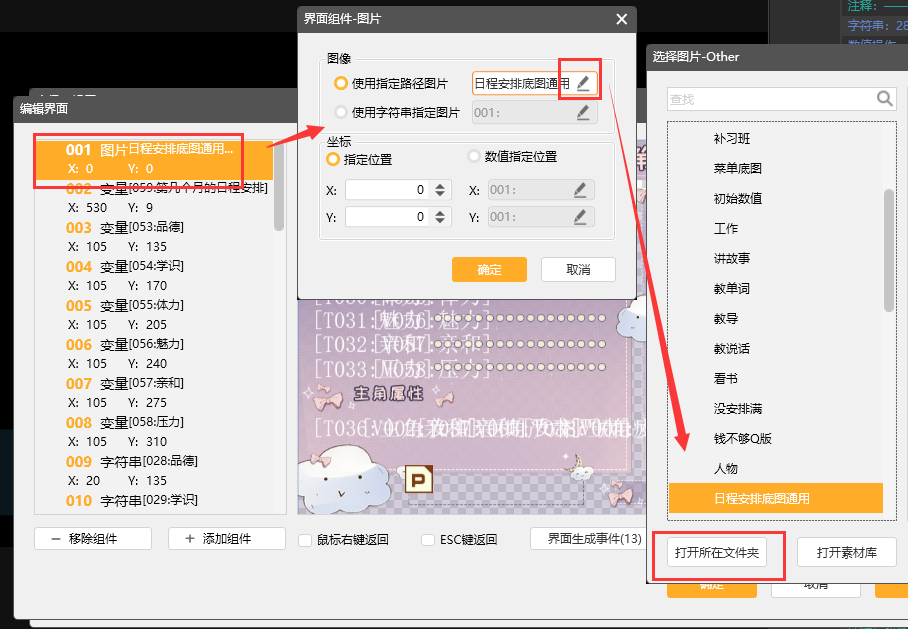Select 菜单底图 in image list
Screen dimensions: 908x629
point(775,169)
